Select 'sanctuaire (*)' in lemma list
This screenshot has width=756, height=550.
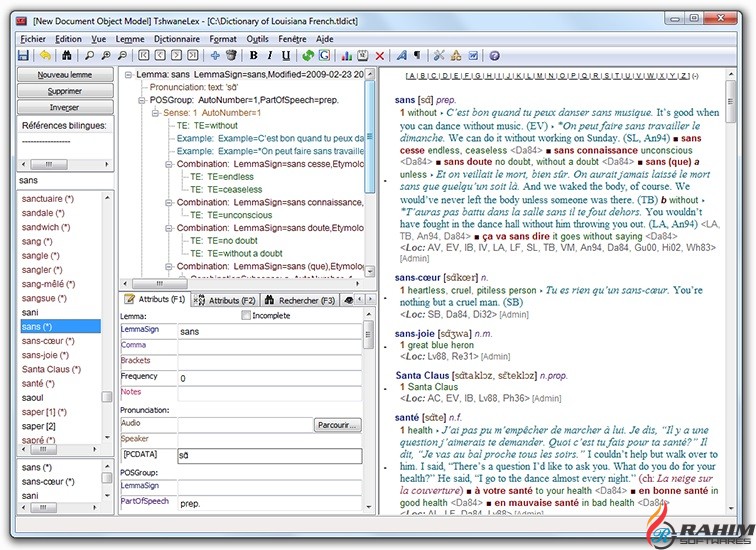pos(47,199)
